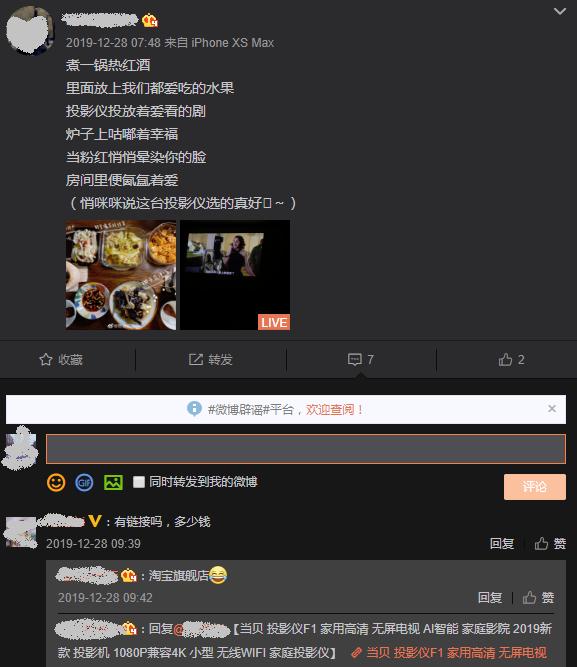
Task: Open the comments tab showing 7
Action: 361,360
